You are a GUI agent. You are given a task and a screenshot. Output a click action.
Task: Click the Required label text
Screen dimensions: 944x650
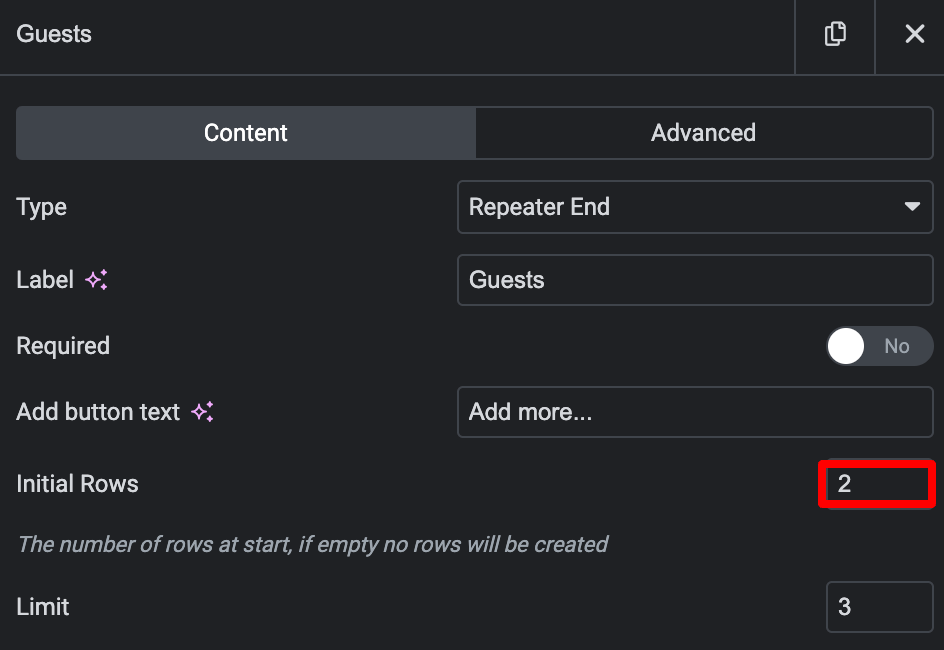pos(63,346)
